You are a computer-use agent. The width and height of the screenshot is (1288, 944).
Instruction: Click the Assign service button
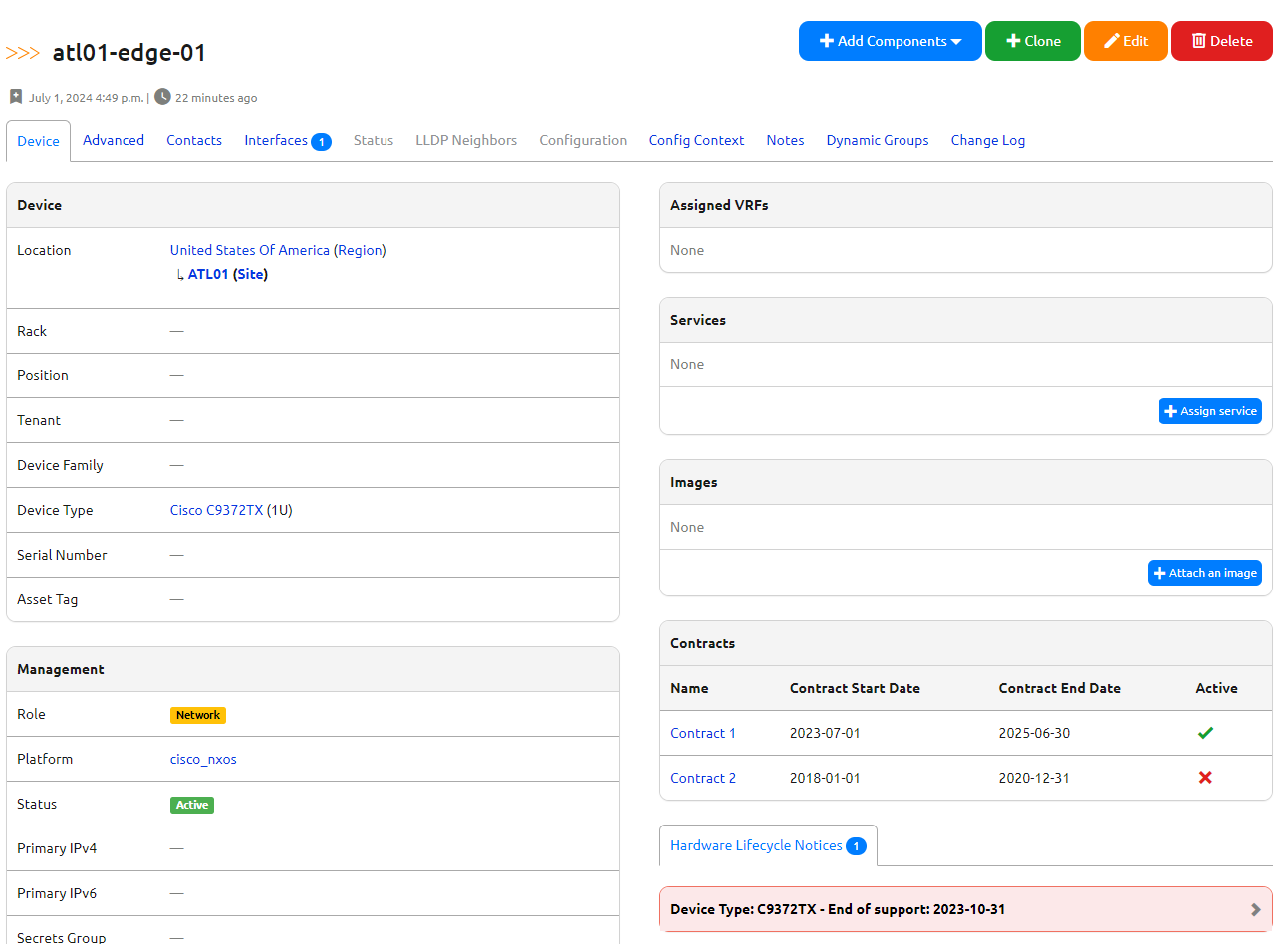[1209, 411]
